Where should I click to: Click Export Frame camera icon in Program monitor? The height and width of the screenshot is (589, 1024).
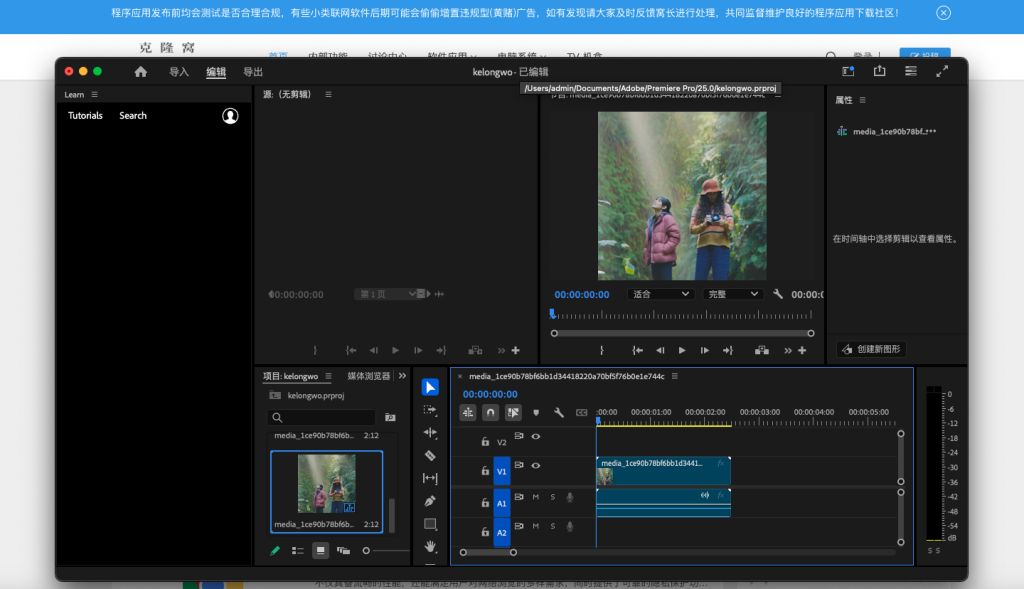(x=761, y=351)
